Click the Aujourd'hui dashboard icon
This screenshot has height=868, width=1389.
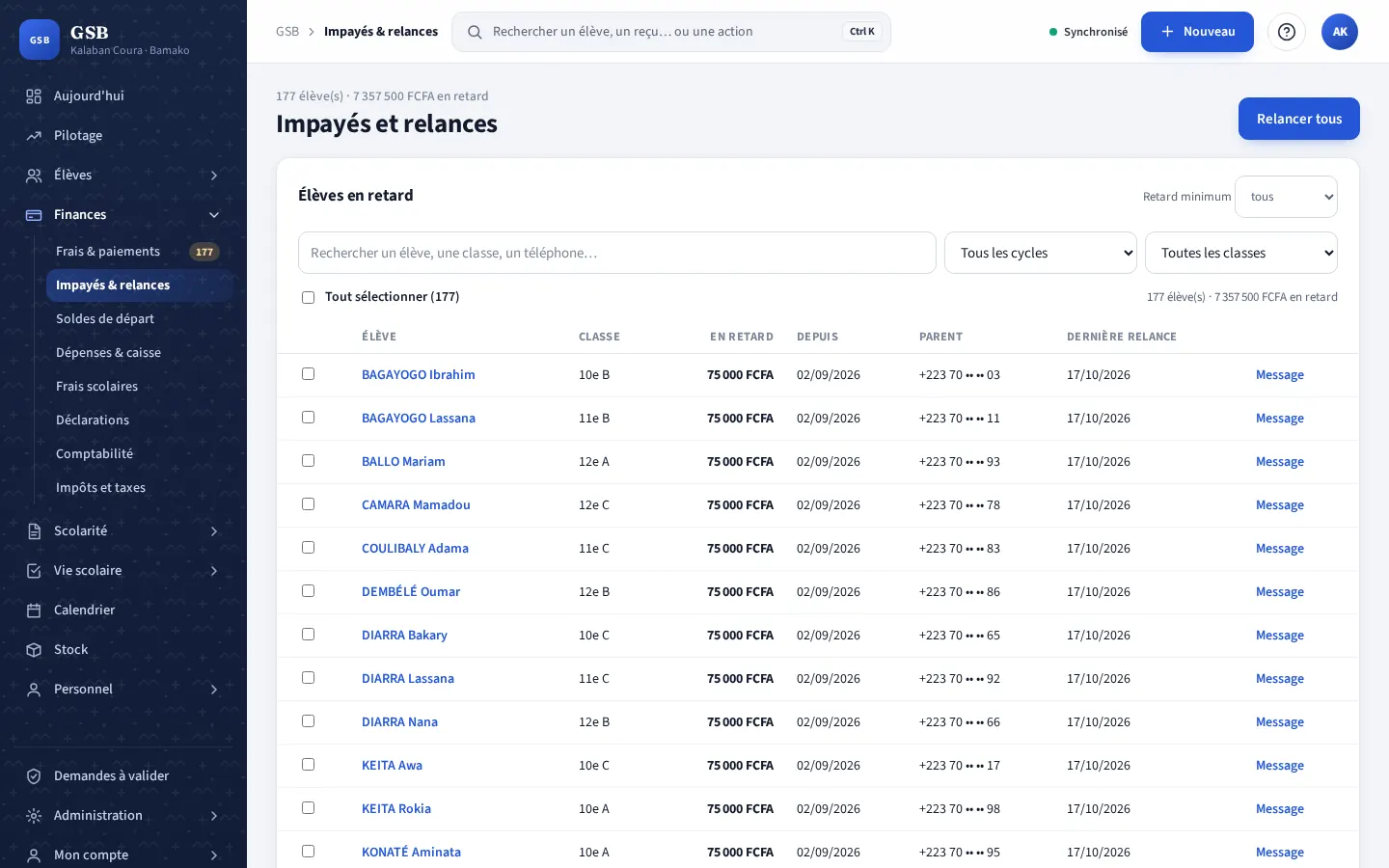34,96
